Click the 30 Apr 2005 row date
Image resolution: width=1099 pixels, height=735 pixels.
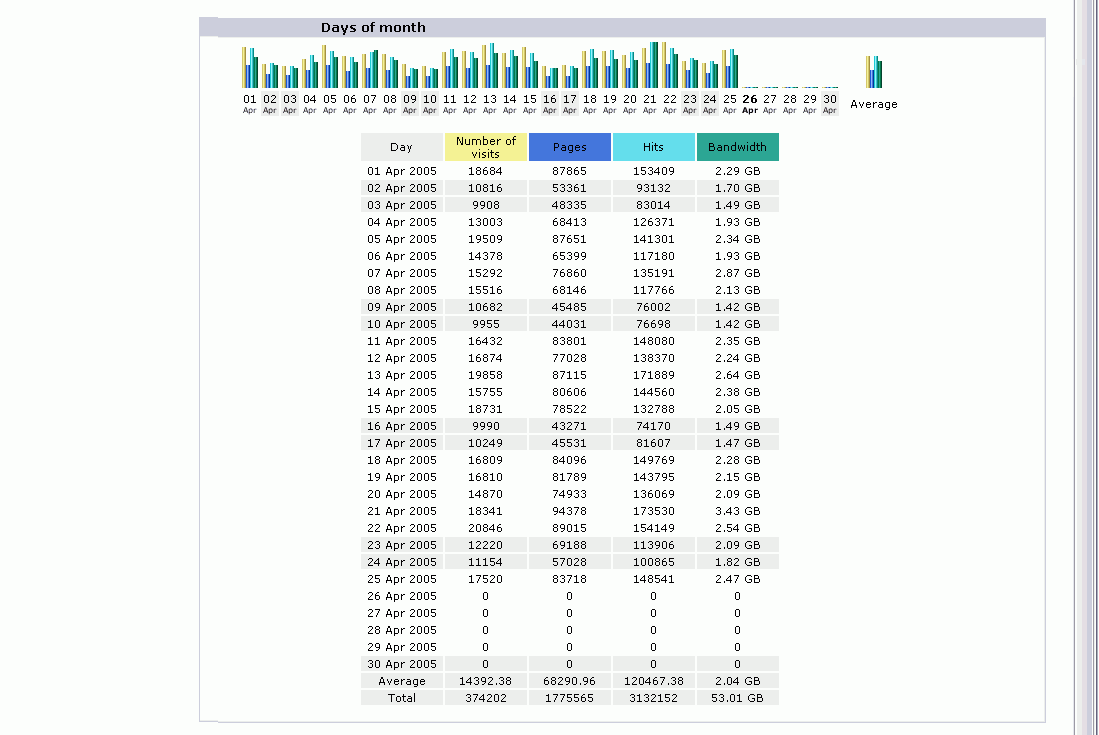point(401,664)
